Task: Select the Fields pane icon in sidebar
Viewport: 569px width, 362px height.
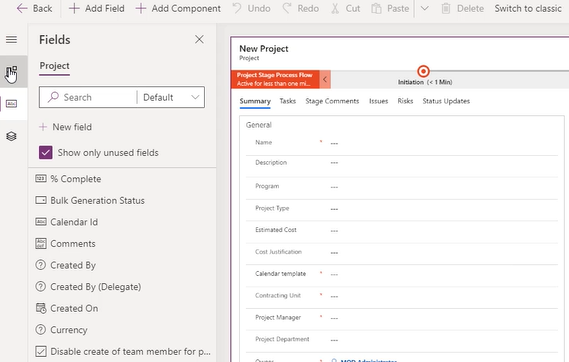Action: pos(12,104)
